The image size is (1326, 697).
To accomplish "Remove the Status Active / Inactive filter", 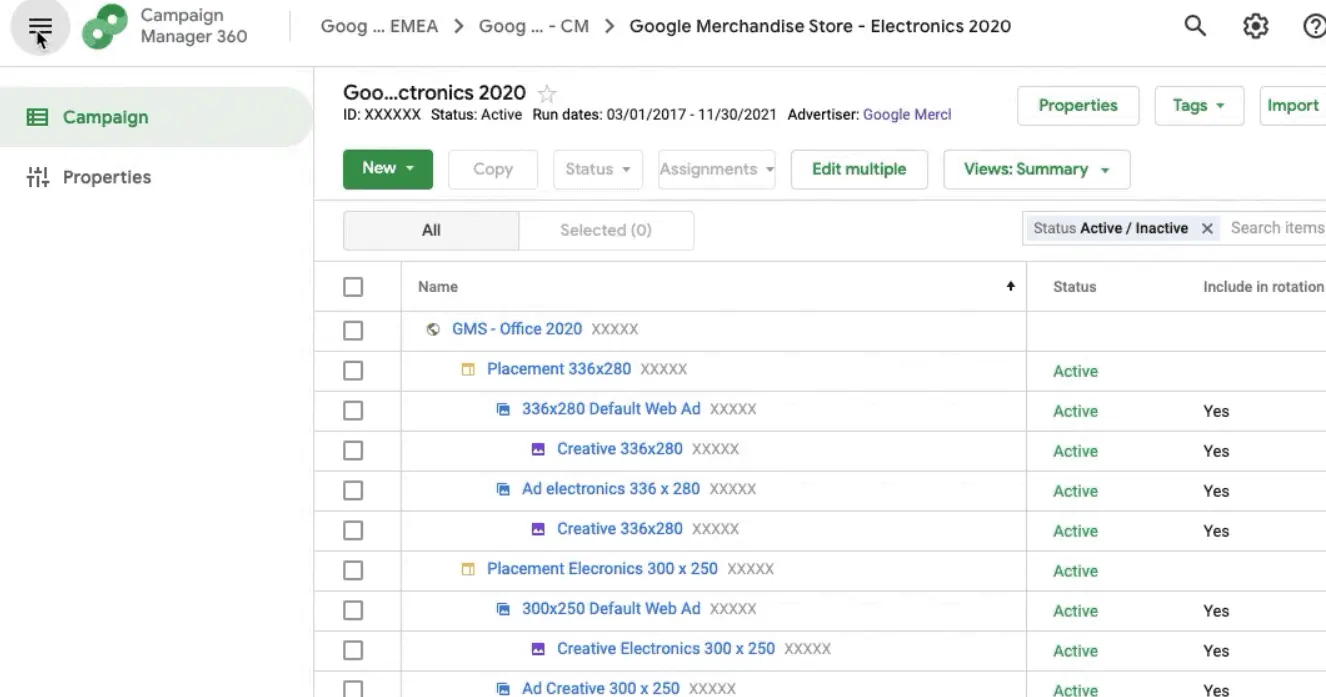I will [x=1207, y=228].
